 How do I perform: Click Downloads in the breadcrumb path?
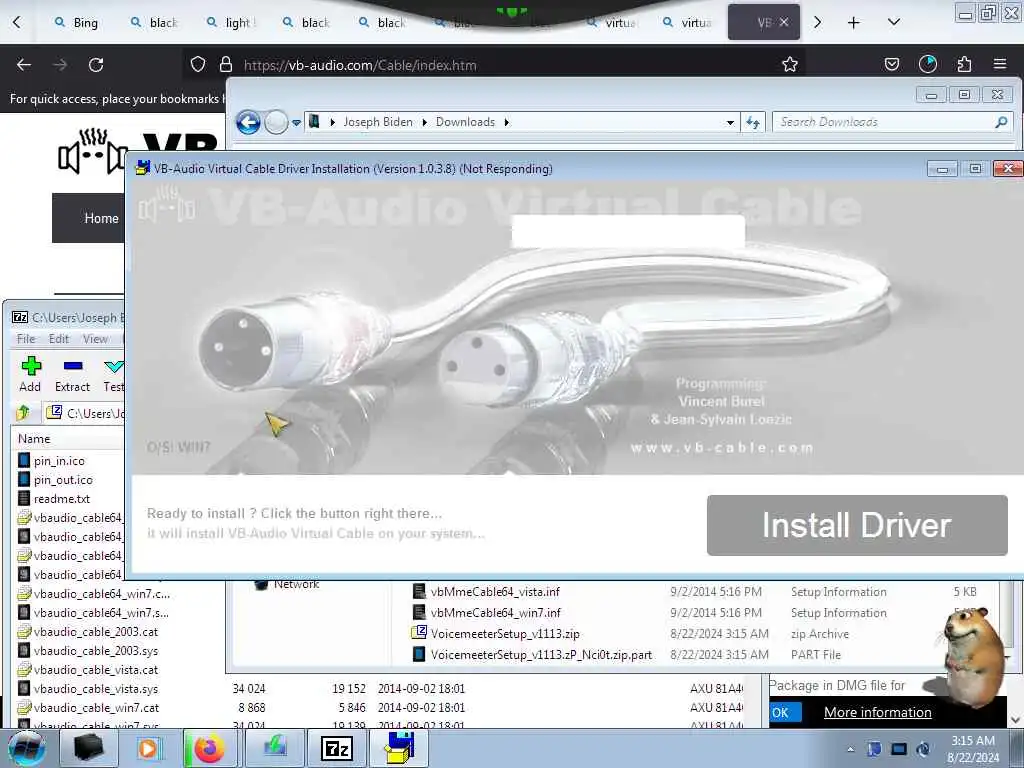tap(466, 122)
